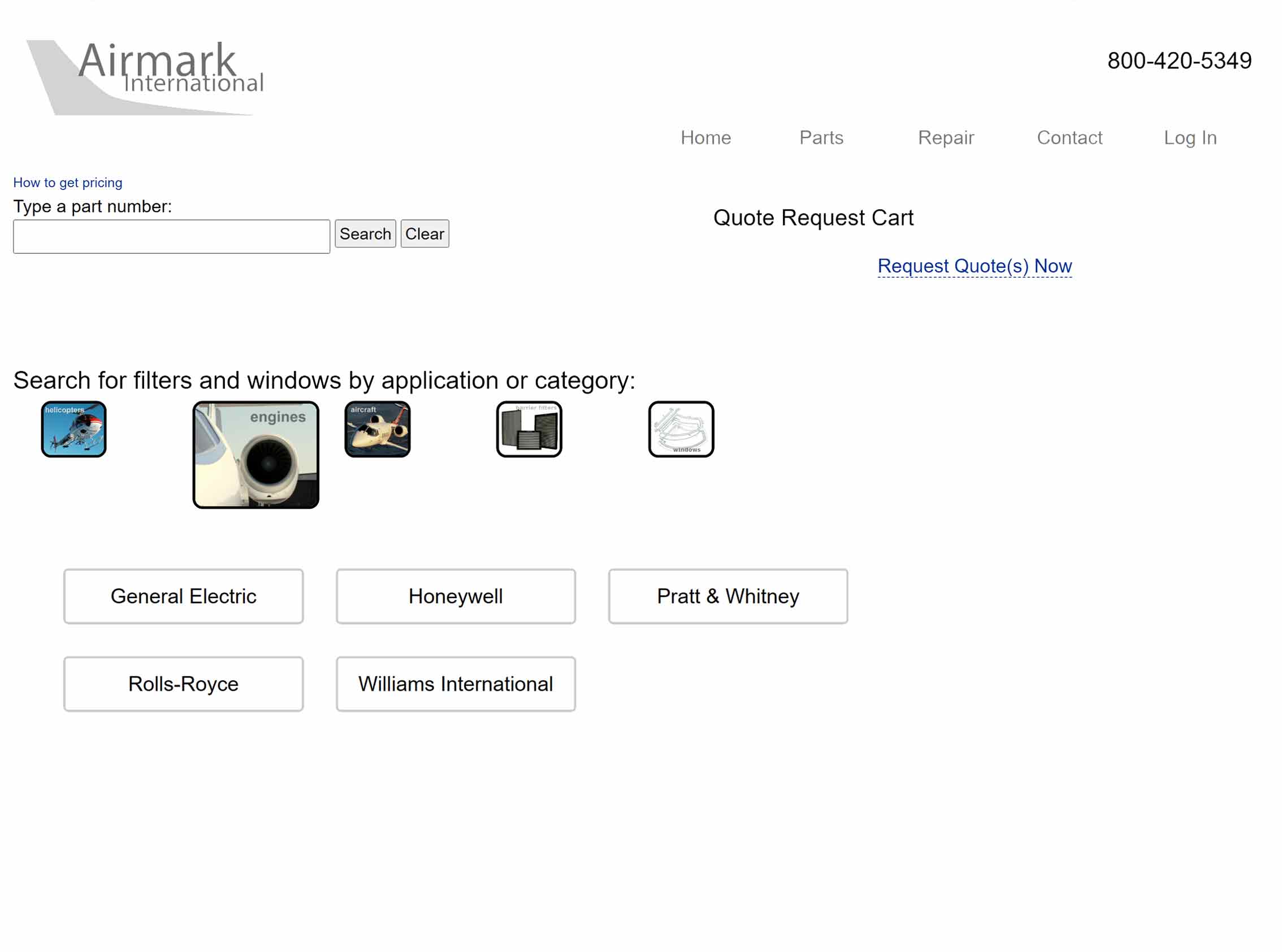
Task: Open the Parts menu
Action: tap(821, 138)
